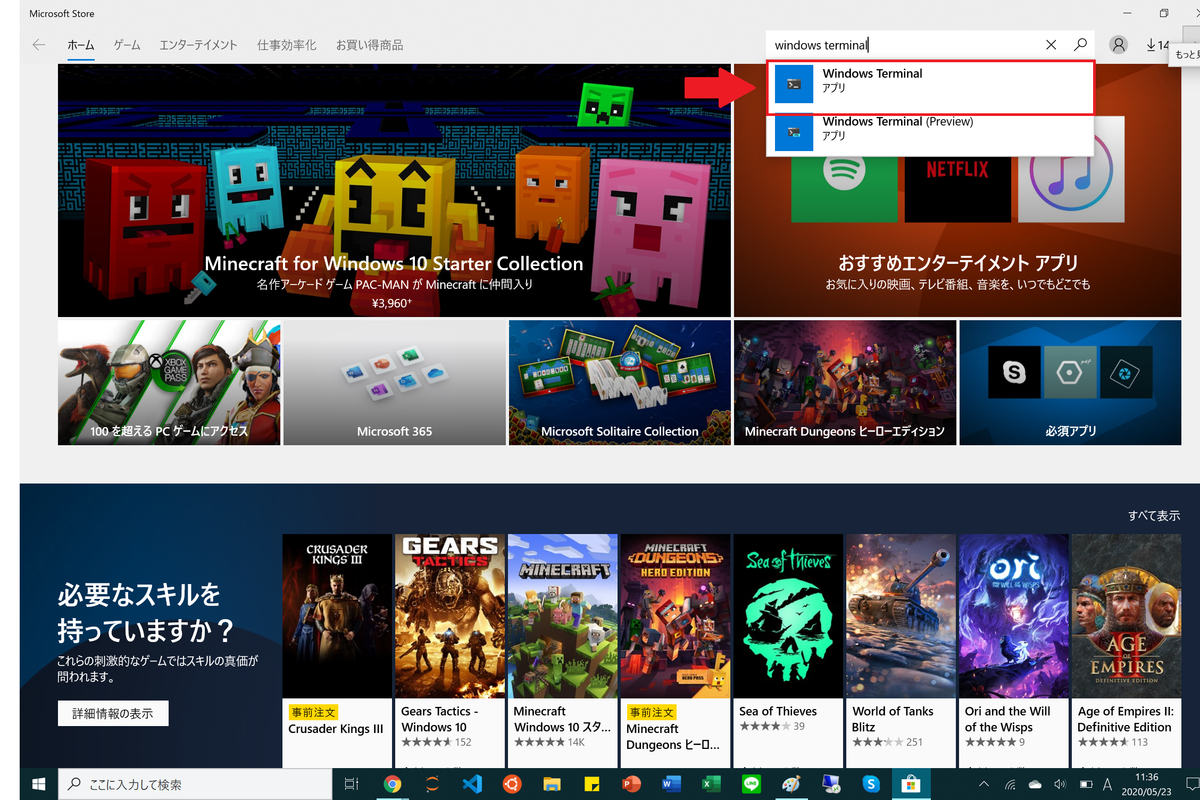Screen dimensions: 1200x800
Task: Open the Sea of Thieves thumbnail
Action: [x=788, y=615]
